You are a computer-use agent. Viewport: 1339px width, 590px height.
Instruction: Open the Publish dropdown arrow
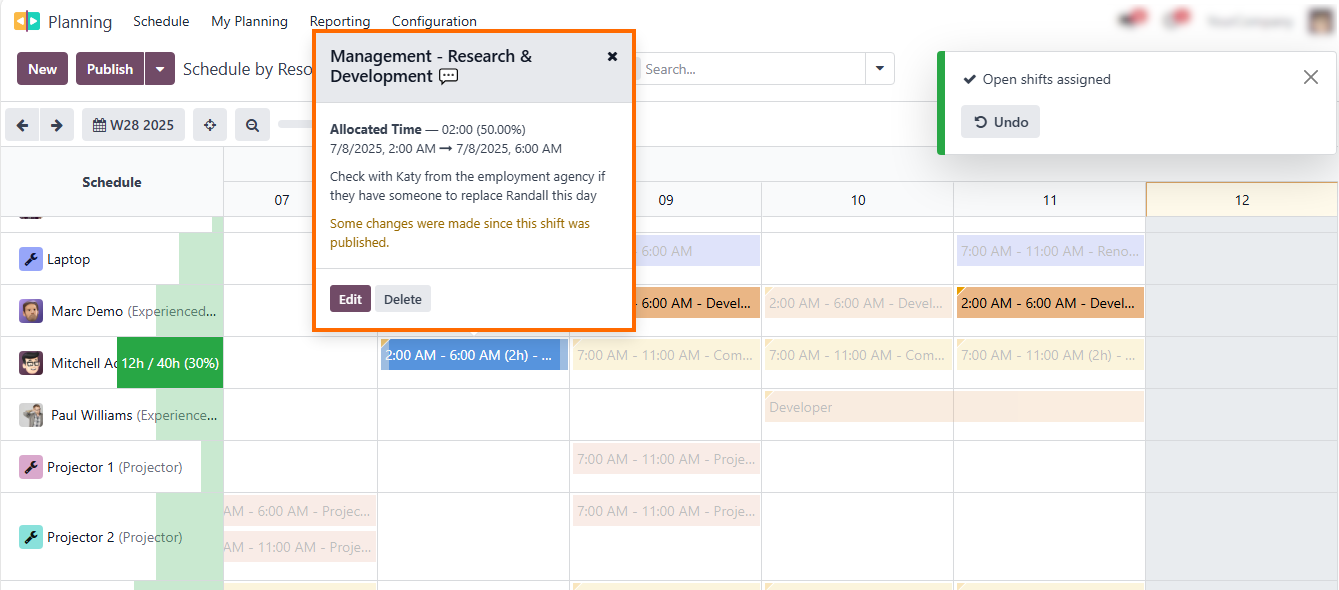[x=159, y=69]
